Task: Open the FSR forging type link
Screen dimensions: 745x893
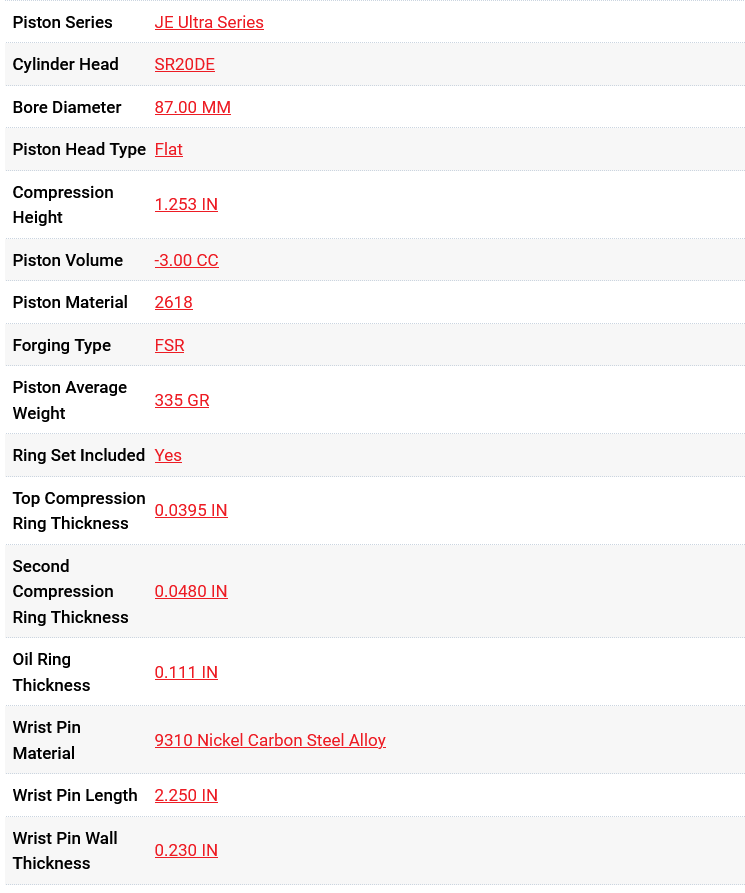Action: (x=169, y=345)
